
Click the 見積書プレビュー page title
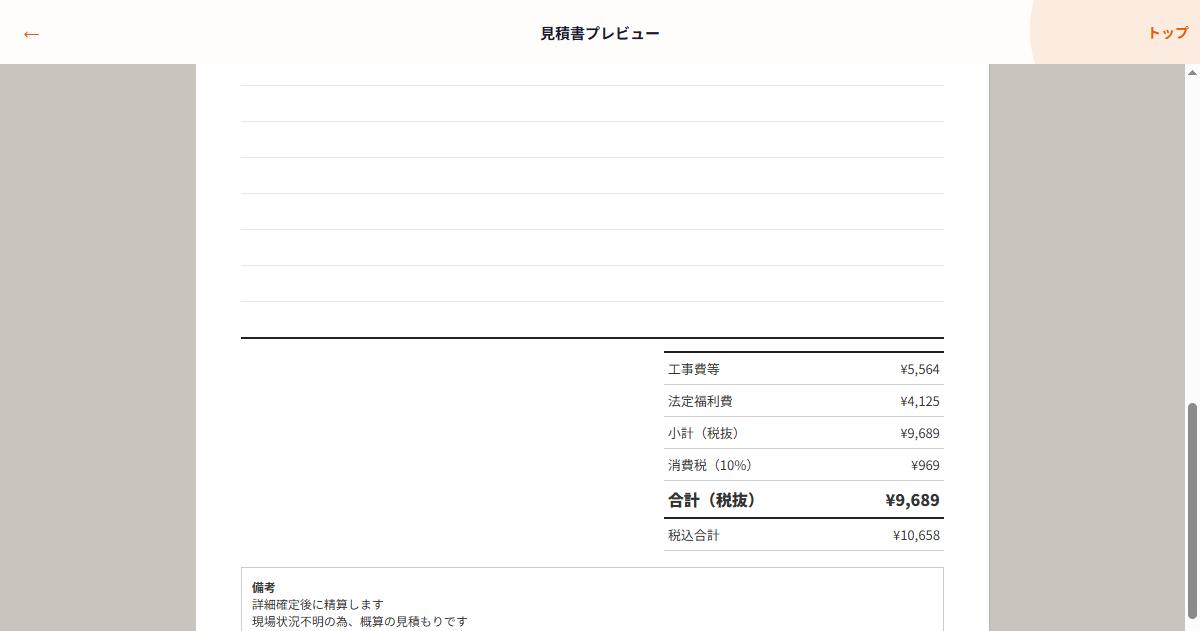tap(600, 33)
